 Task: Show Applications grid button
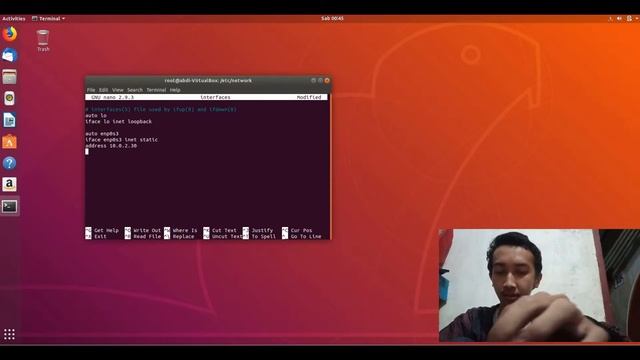(x=9, y=334)
